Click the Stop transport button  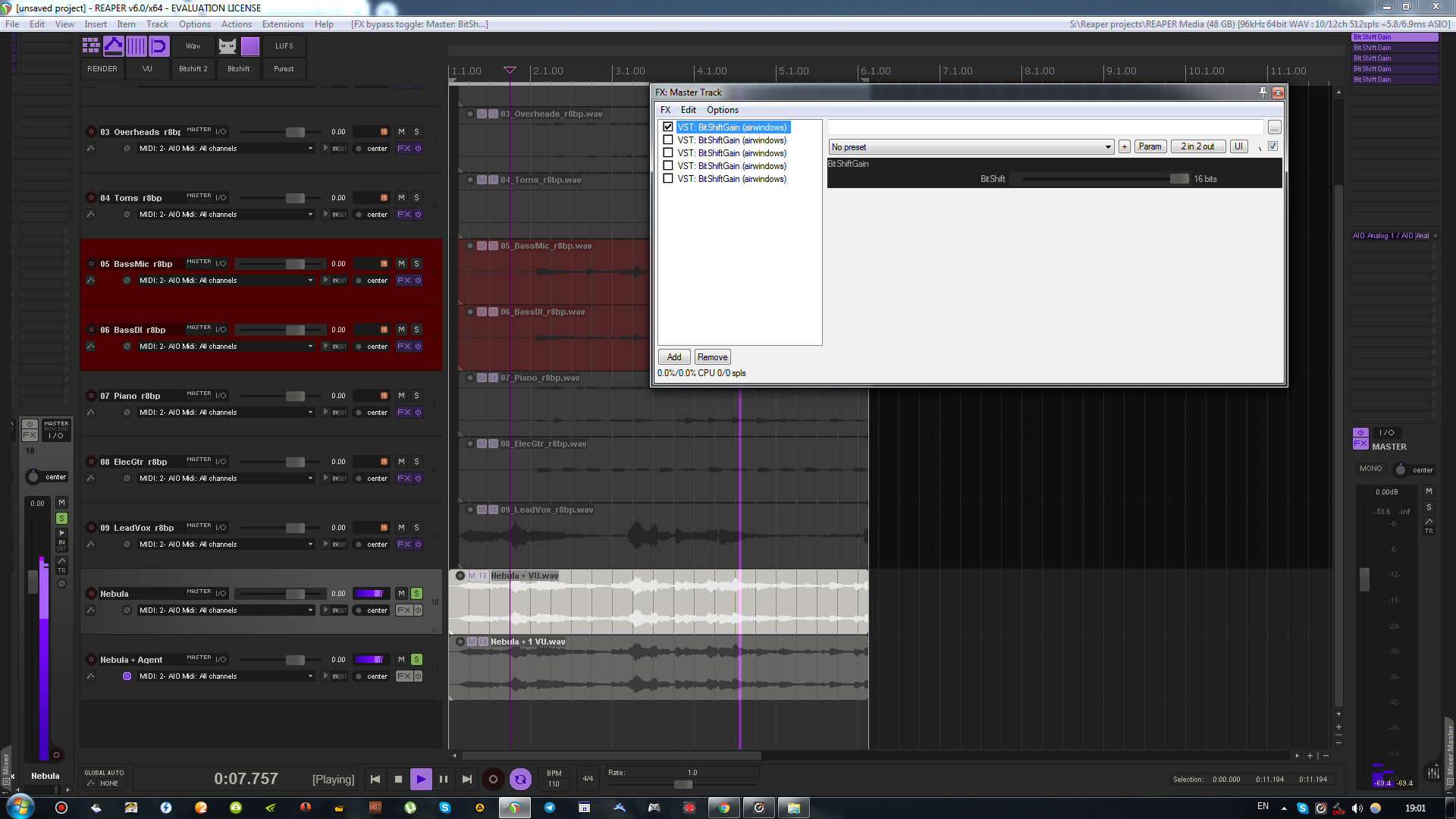click(398, 779)
